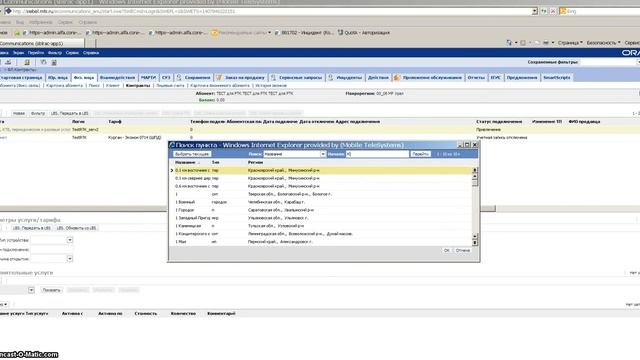Select the row with Тульская обл., Узловский р-н
The height and width of the screenshot is (360, 640).
322,226
